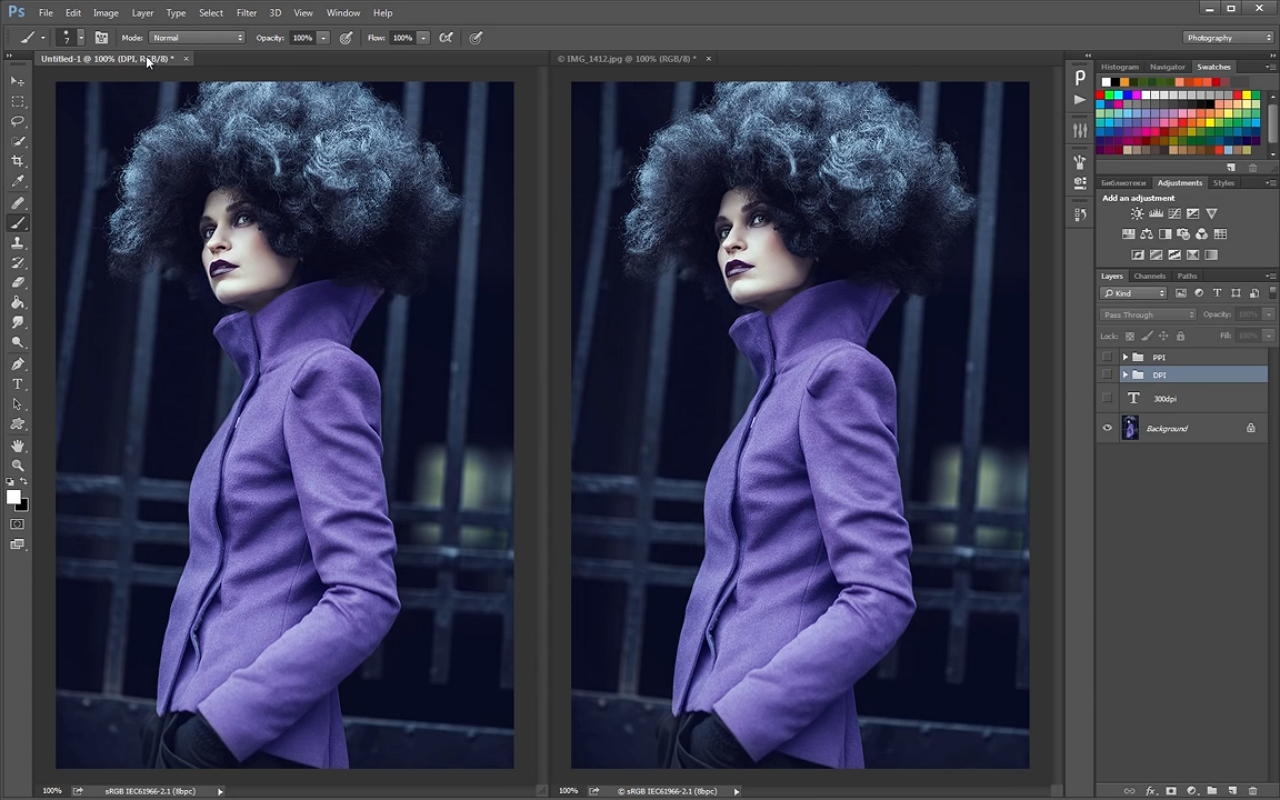Select the Brush tool in the toolbox
Viewport: 1280px width, 800px height.
coord(17,223)
